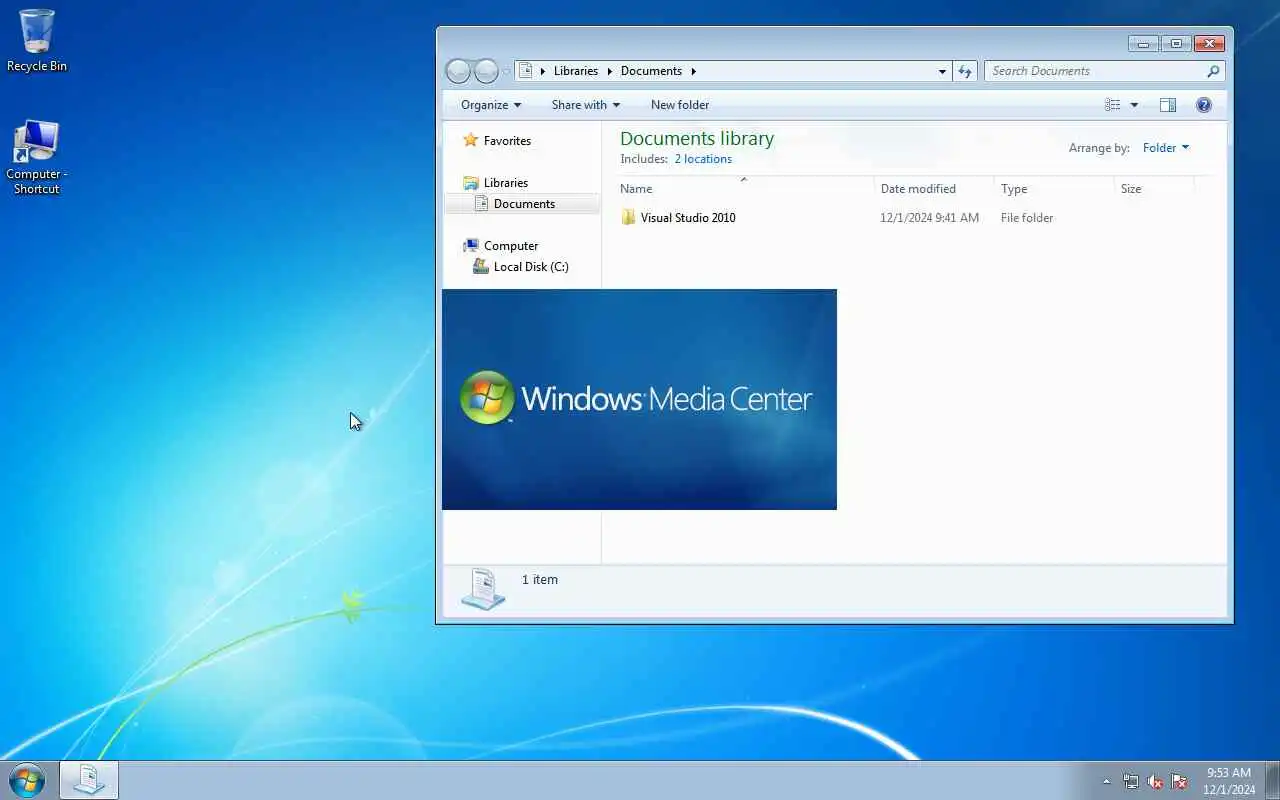1280x800 pixels.
Task: Toggle the preview pane
Action: 1167,105
